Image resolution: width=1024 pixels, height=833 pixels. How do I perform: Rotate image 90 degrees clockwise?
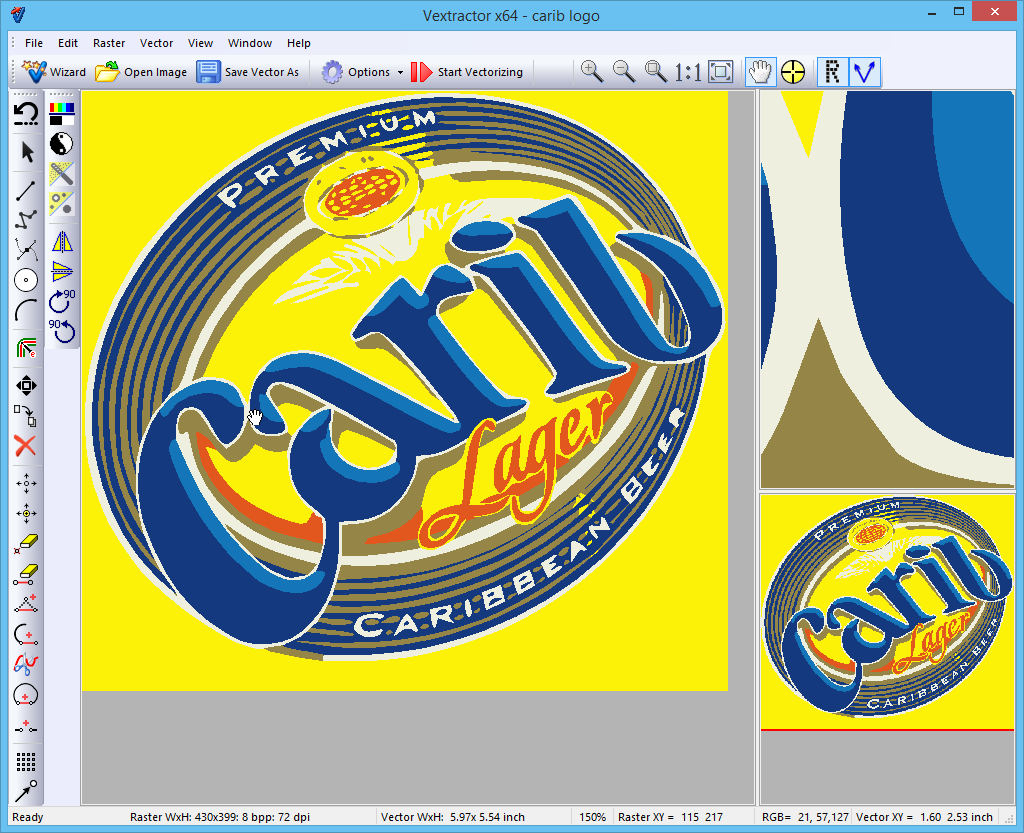click(63, 301)
